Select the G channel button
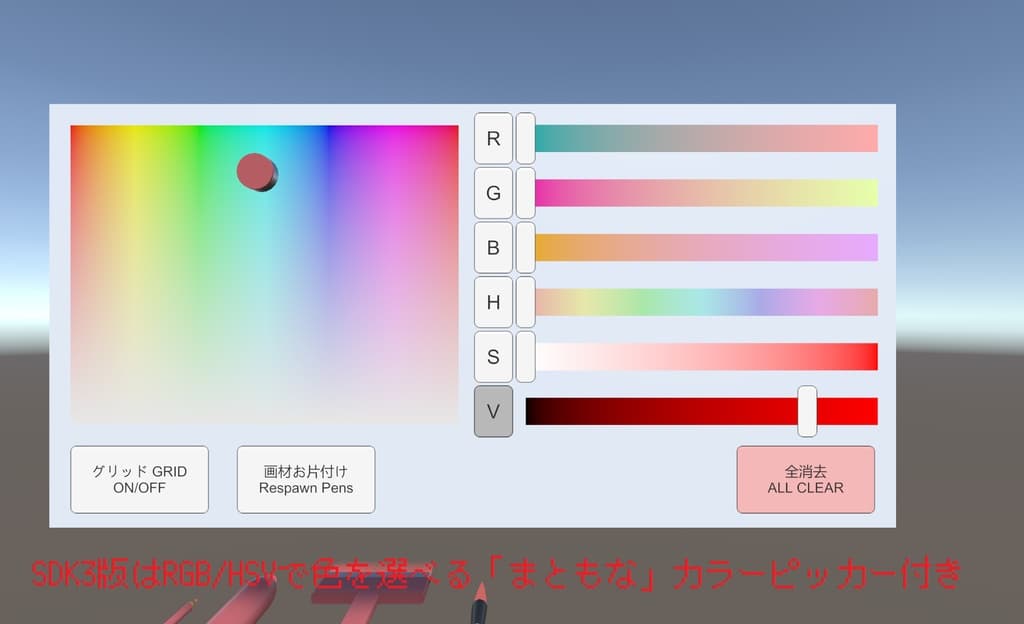This screenshot has width=1024, height=624. [x=492, y=193]
